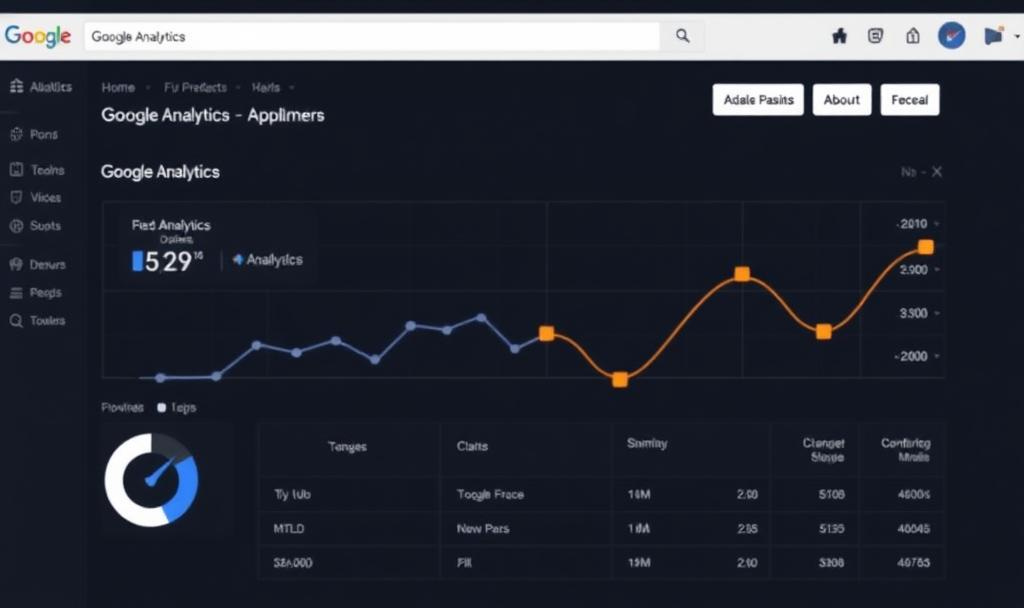Click the No label next to the panel X
1024x608 pixels.
coord(908,172)
